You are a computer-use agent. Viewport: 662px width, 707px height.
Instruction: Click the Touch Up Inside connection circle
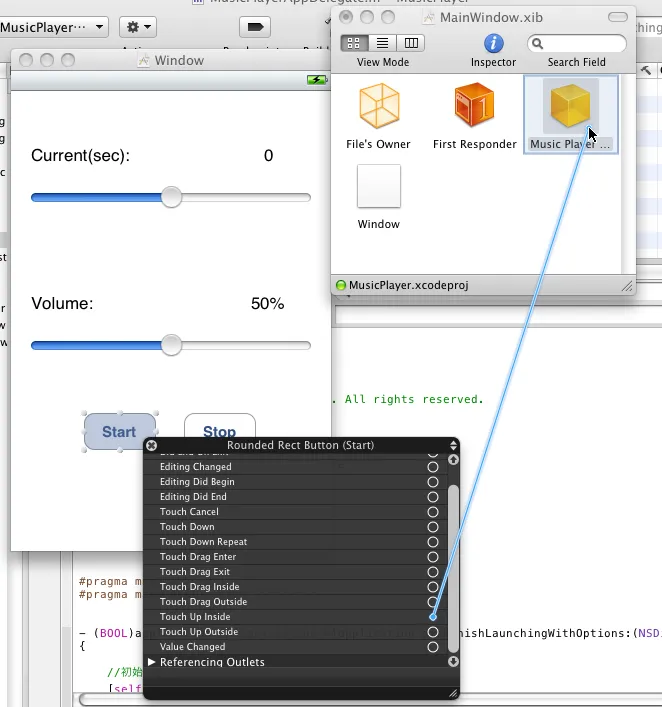coord(433,617)
